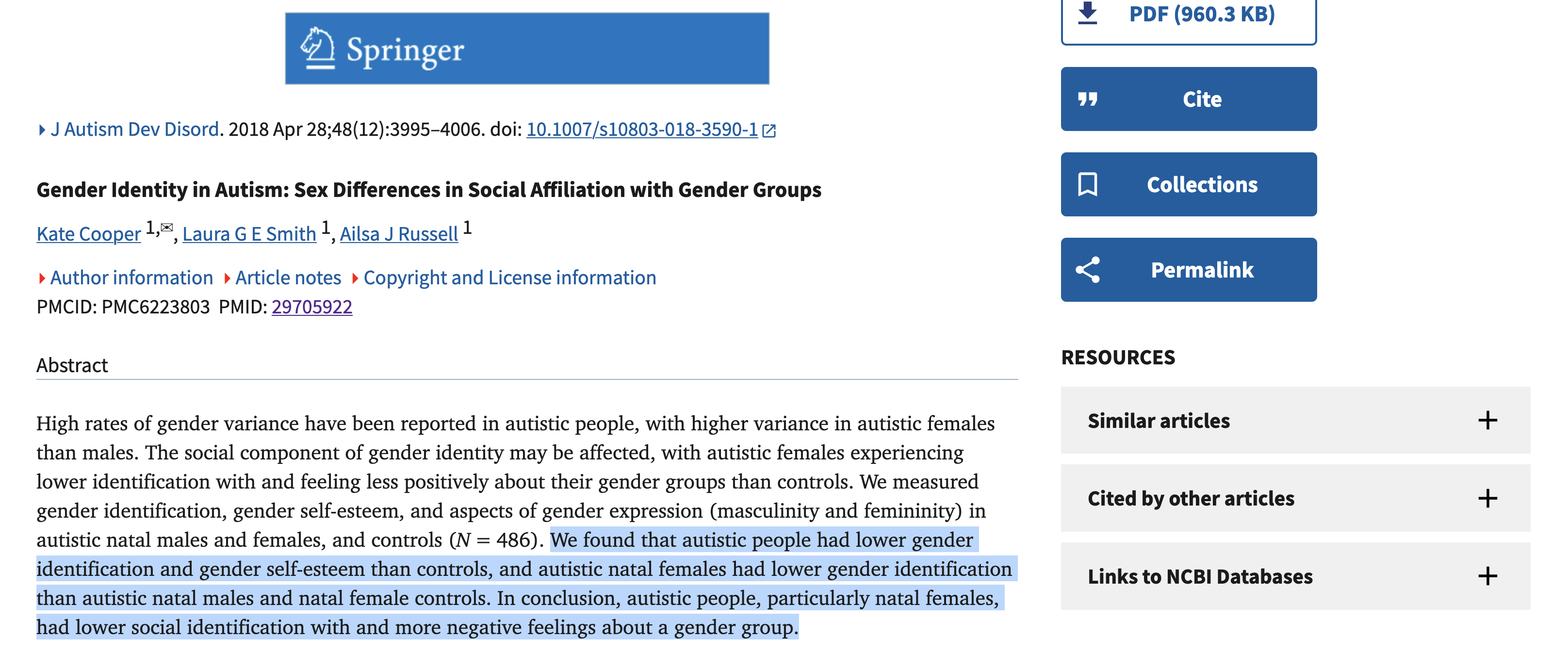Image resolution: width=1568 pixels, height=654 pixels.
Task: Click the envelope icon after Kate Cooper
Action: (x=167, y=228)
